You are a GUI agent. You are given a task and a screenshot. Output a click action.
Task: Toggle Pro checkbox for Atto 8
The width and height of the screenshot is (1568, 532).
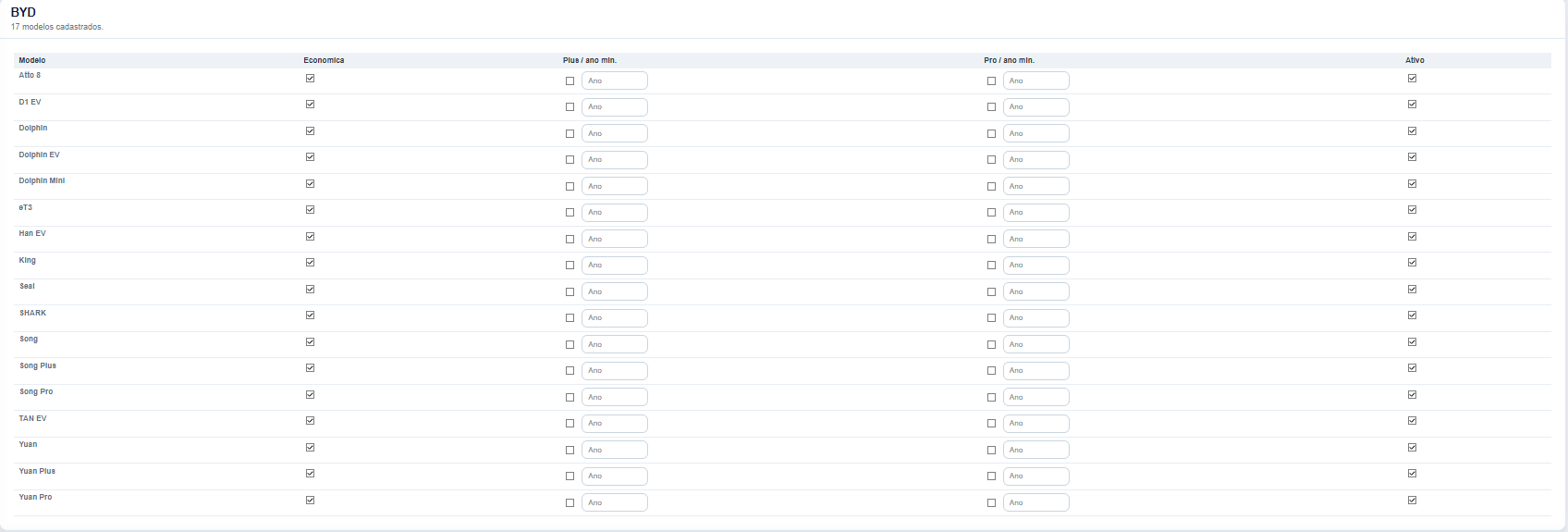[991, 80]
